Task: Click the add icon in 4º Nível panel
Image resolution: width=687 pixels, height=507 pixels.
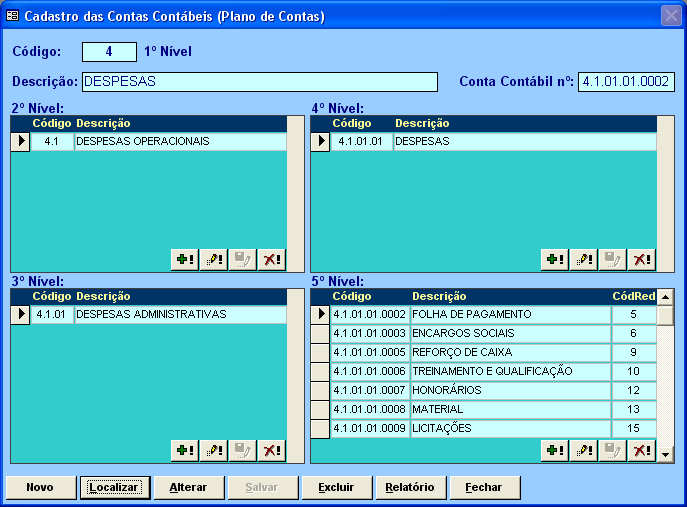Action: [x=555, y=260]
